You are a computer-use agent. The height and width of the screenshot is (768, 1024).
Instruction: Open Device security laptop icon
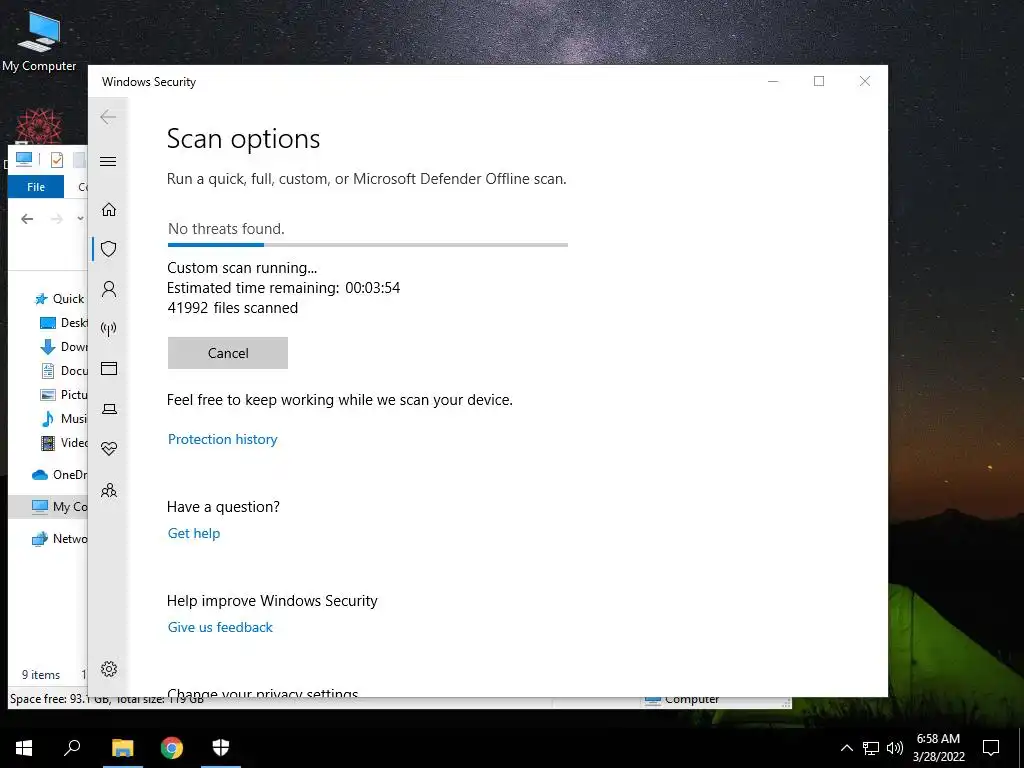(x=109, y=409)
